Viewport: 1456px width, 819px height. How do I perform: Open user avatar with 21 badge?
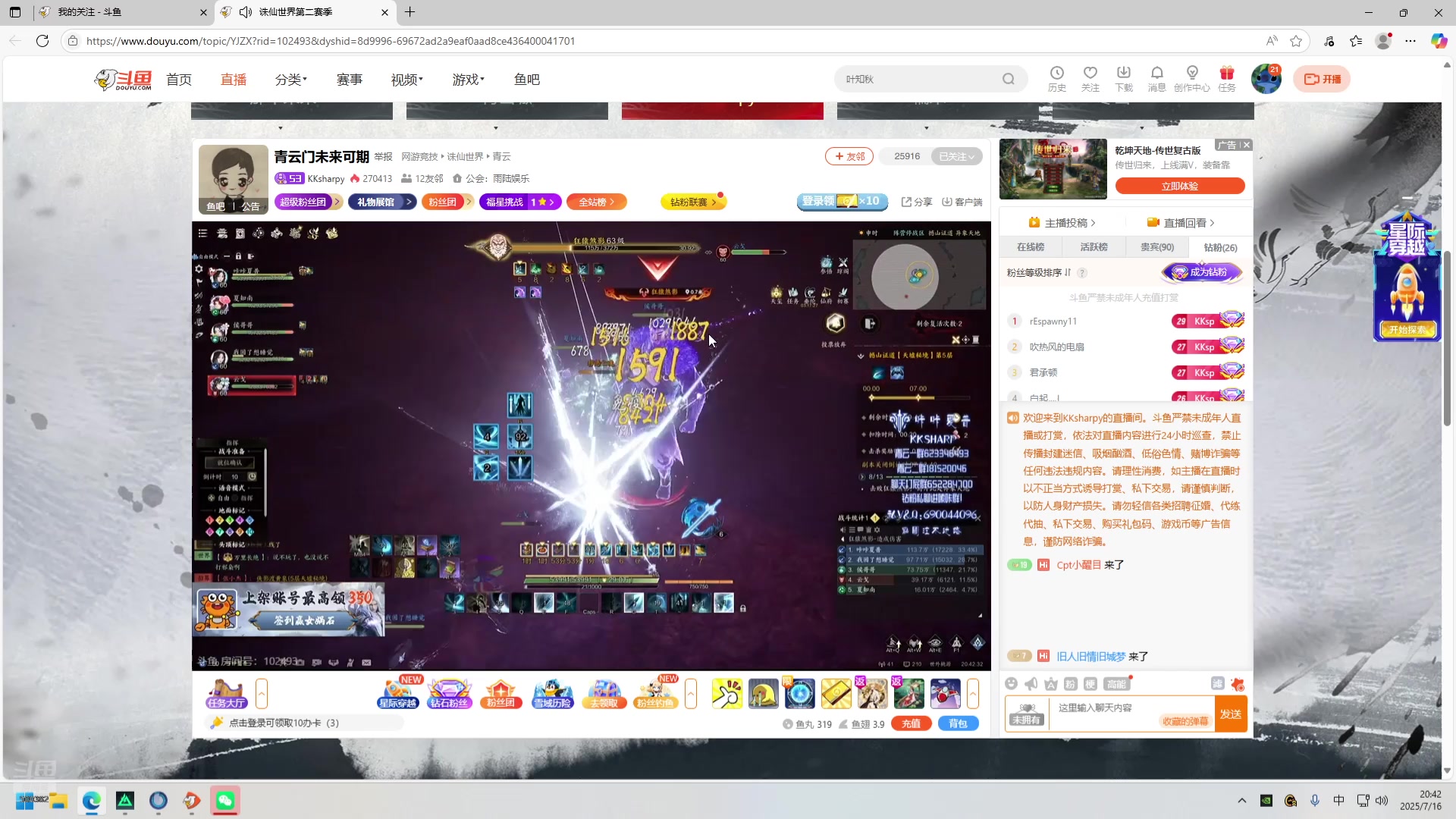point(1266,79)
